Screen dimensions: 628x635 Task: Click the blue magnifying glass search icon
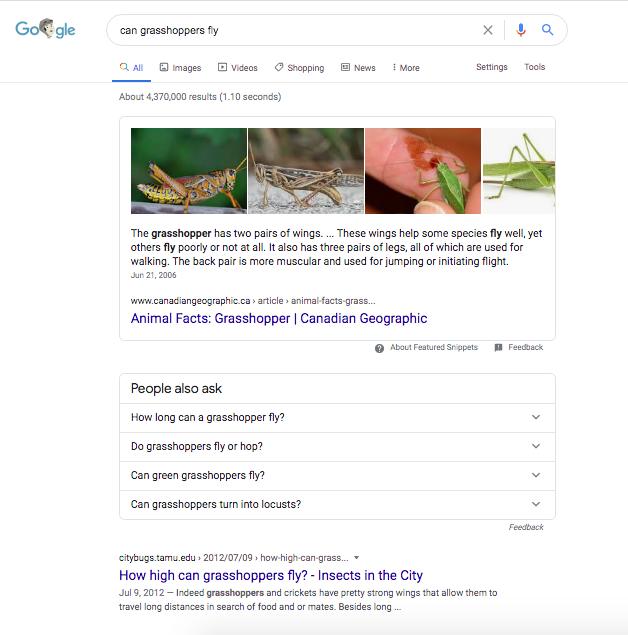point(547,30)
